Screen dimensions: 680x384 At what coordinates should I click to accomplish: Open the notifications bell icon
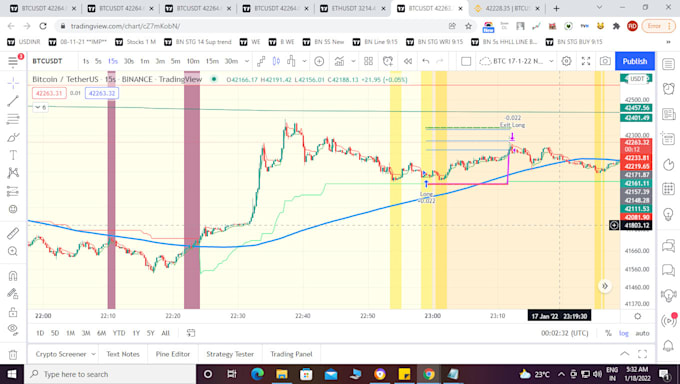tap(668, 346)
